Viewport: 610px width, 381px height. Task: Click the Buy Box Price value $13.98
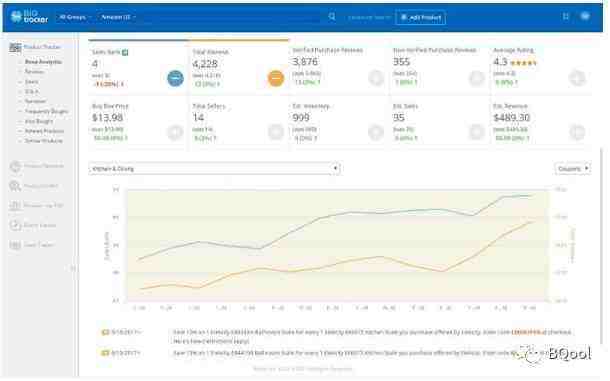108,118
